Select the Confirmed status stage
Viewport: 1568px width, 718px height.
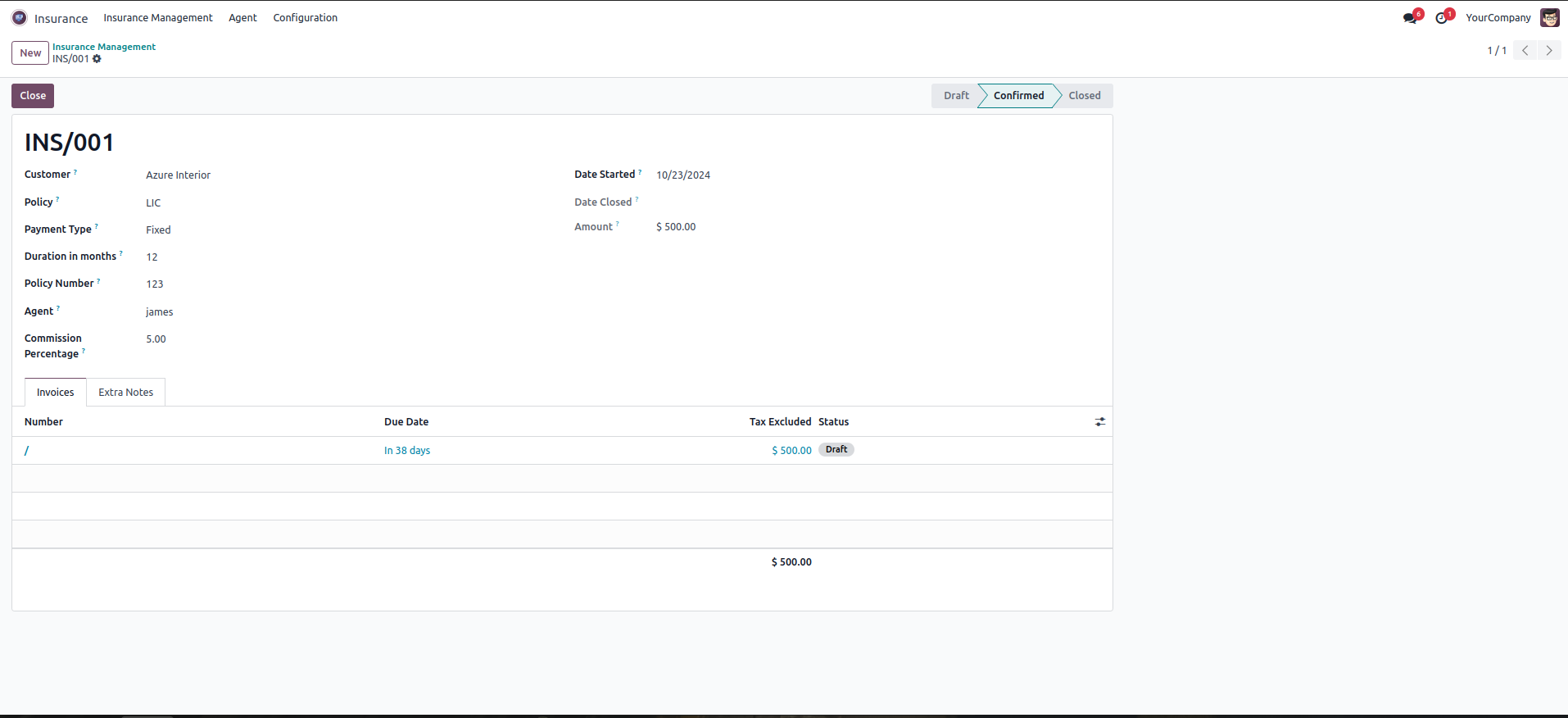pyautogui.click(x=1018, y=96)
